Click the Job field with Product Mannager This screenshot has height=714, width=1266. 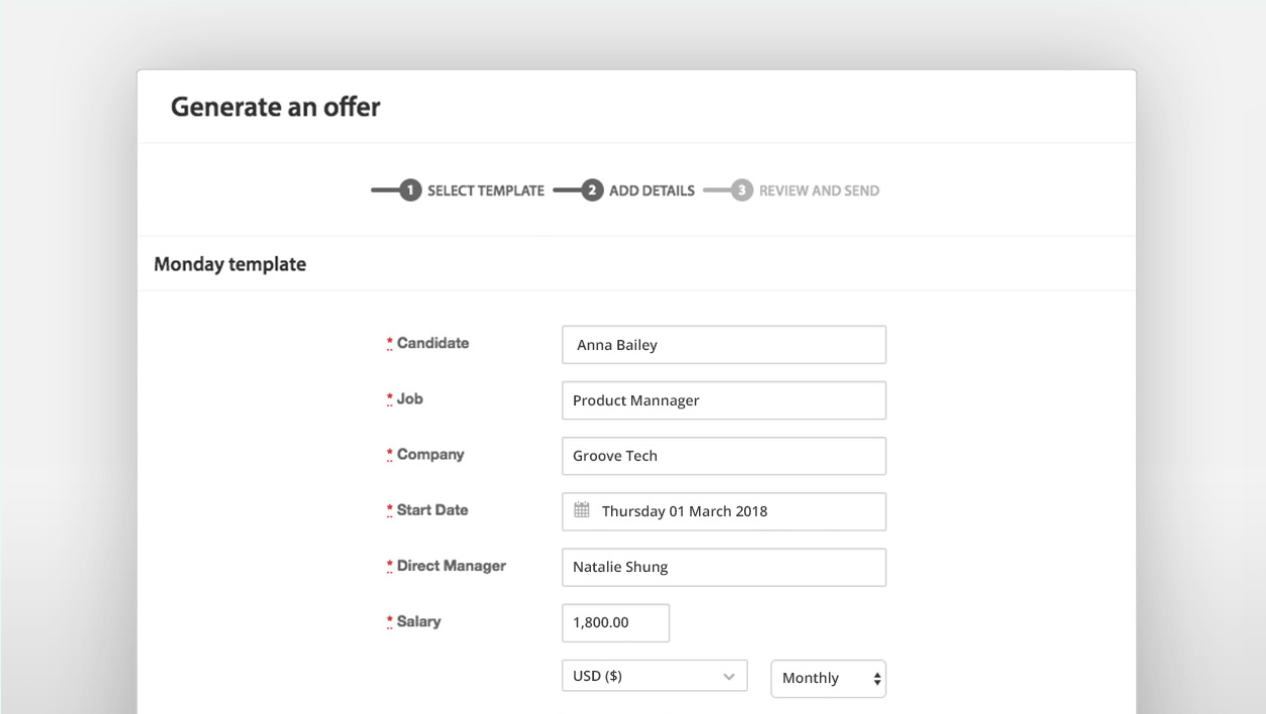[724, 400]
